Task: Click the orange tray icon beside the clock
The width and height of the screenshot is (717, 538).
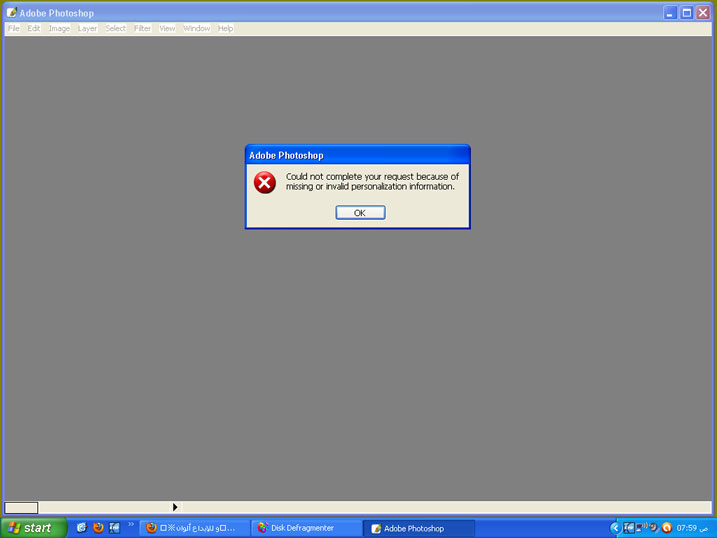Action: (667, 528)
